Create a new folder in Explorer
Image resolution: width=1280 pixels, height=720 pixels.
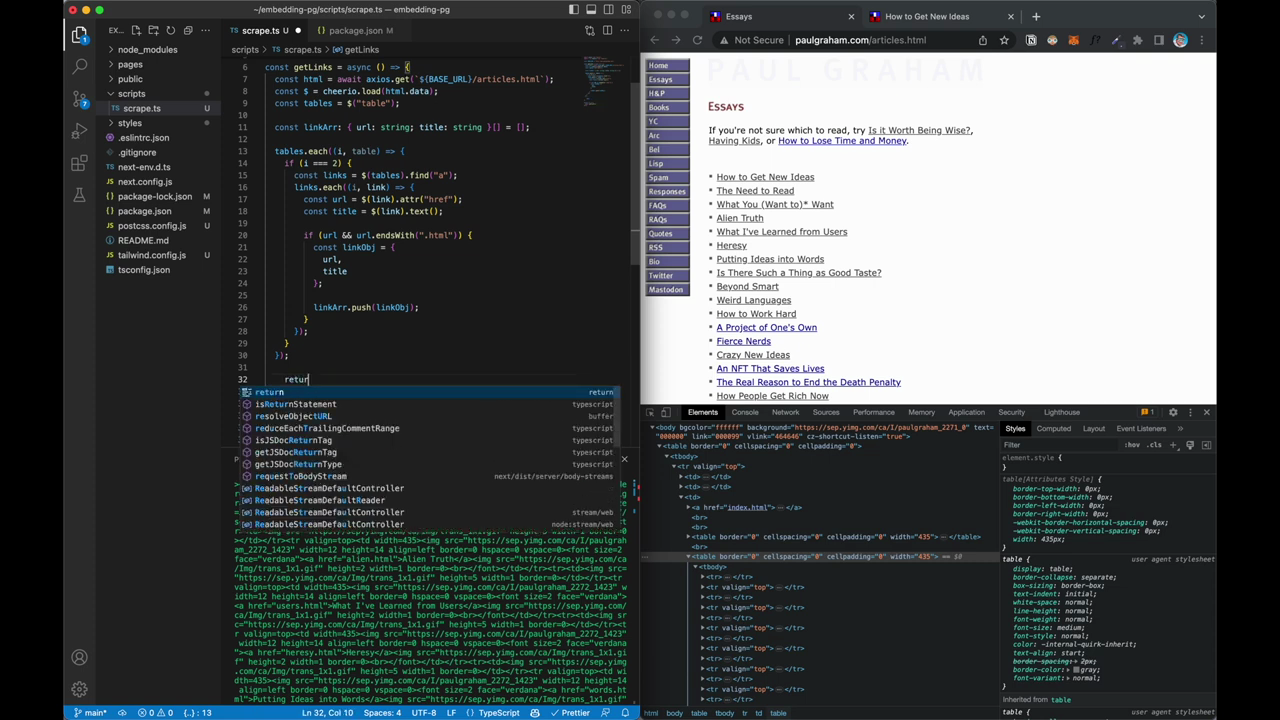(152, 31)
